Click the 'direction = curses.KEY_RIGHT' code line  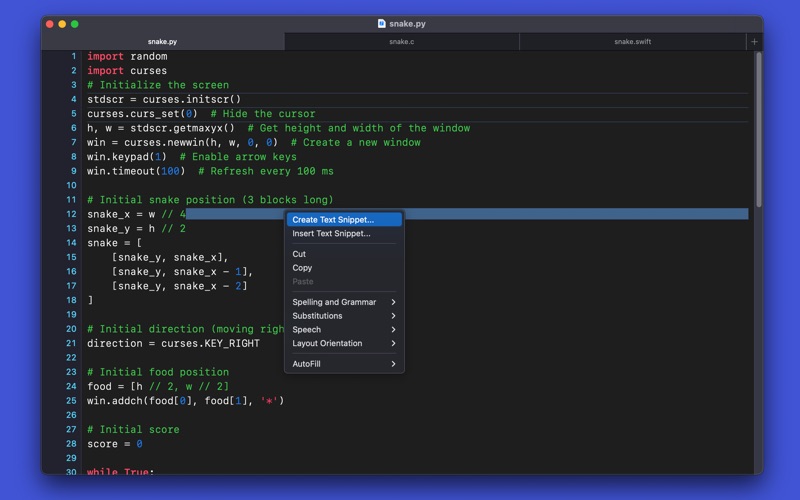[173, 343]
